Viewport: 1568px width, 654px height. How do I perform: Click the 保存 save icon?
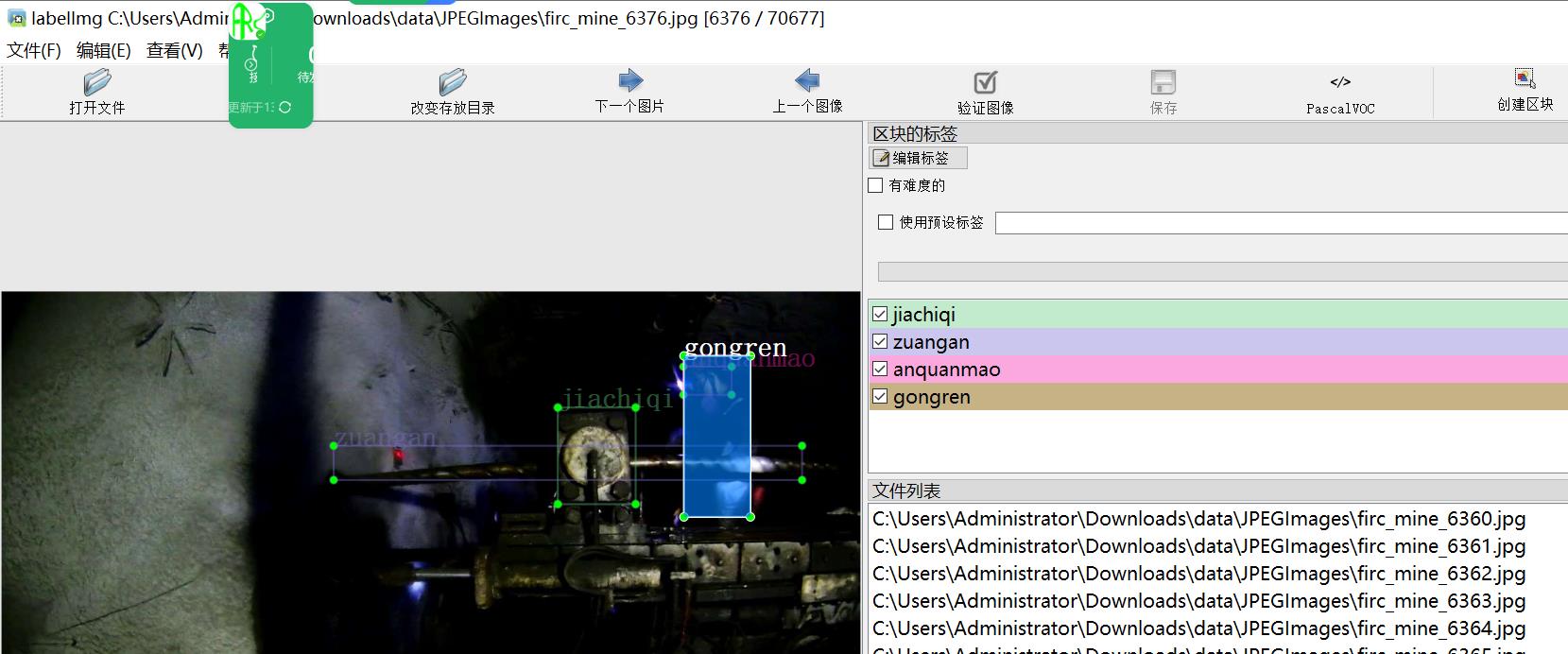[1163, 82]
